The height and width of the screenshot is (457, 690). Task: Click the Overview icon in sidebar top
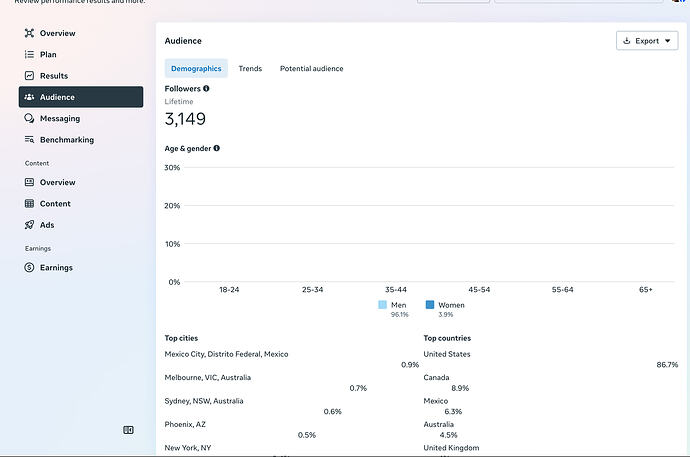coord(29,33)
